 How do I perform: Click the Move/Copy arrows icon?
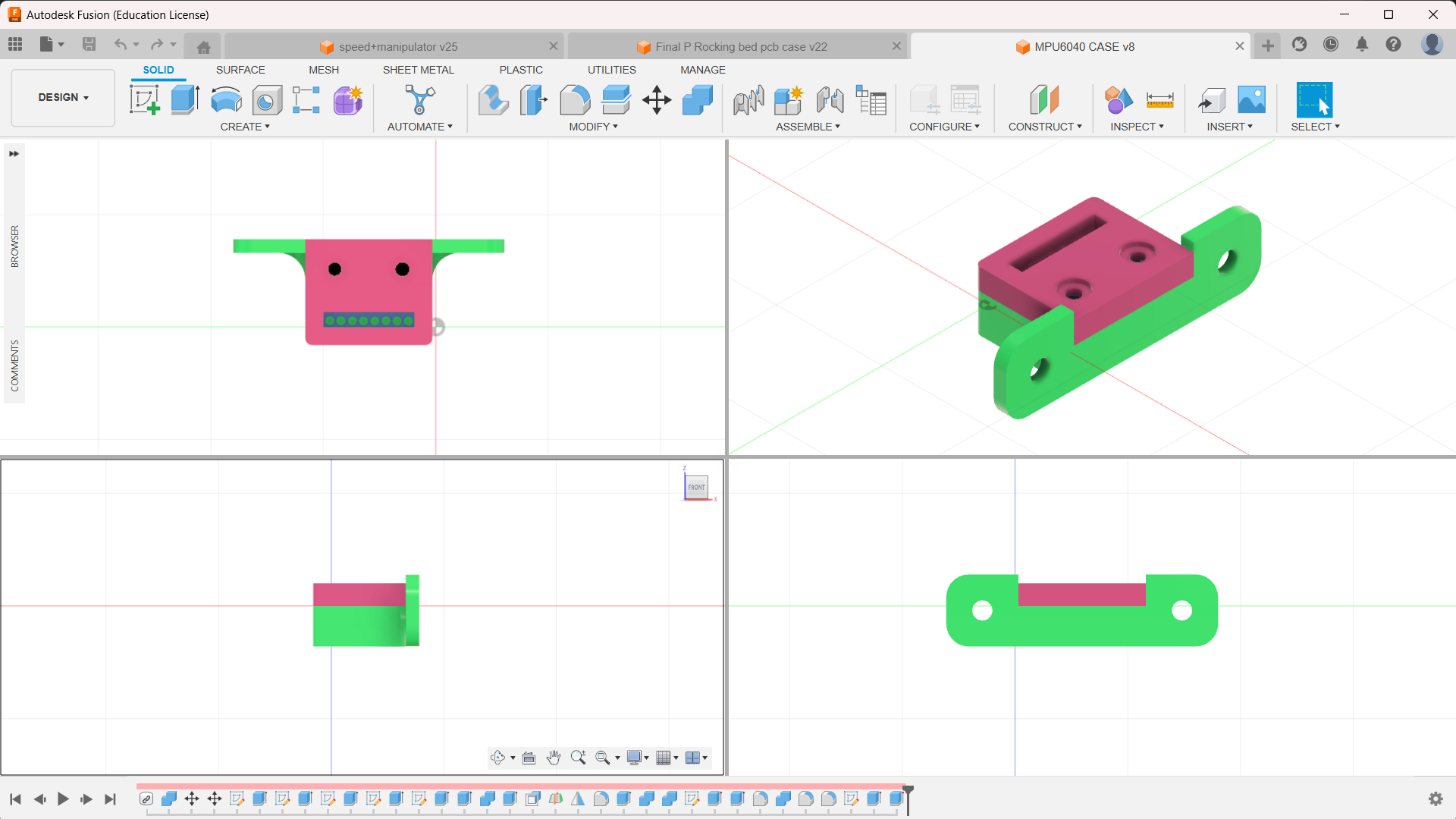[x=657, y=100]
